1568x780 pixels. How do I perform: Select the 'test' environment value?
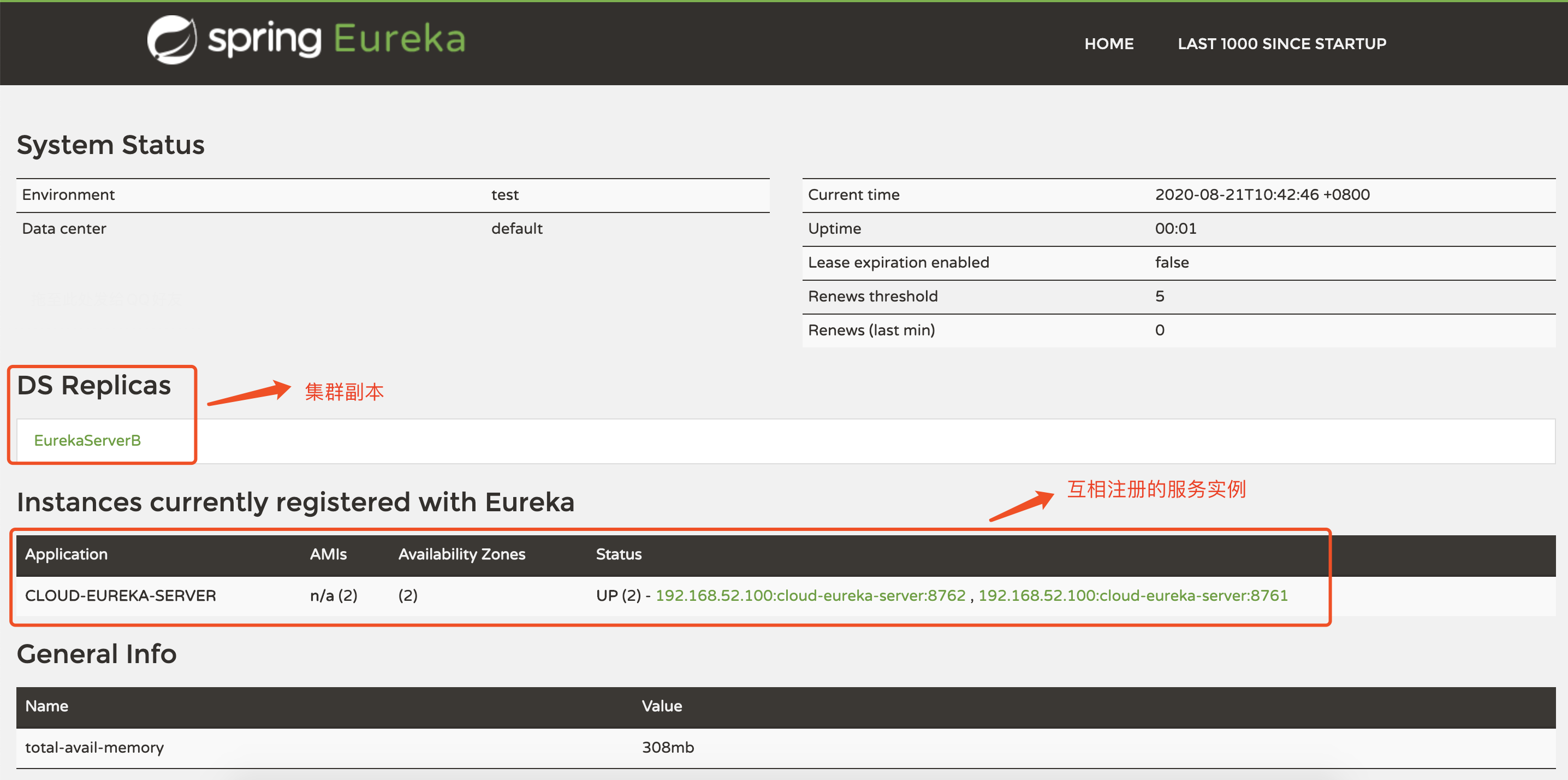click(504, 195)
